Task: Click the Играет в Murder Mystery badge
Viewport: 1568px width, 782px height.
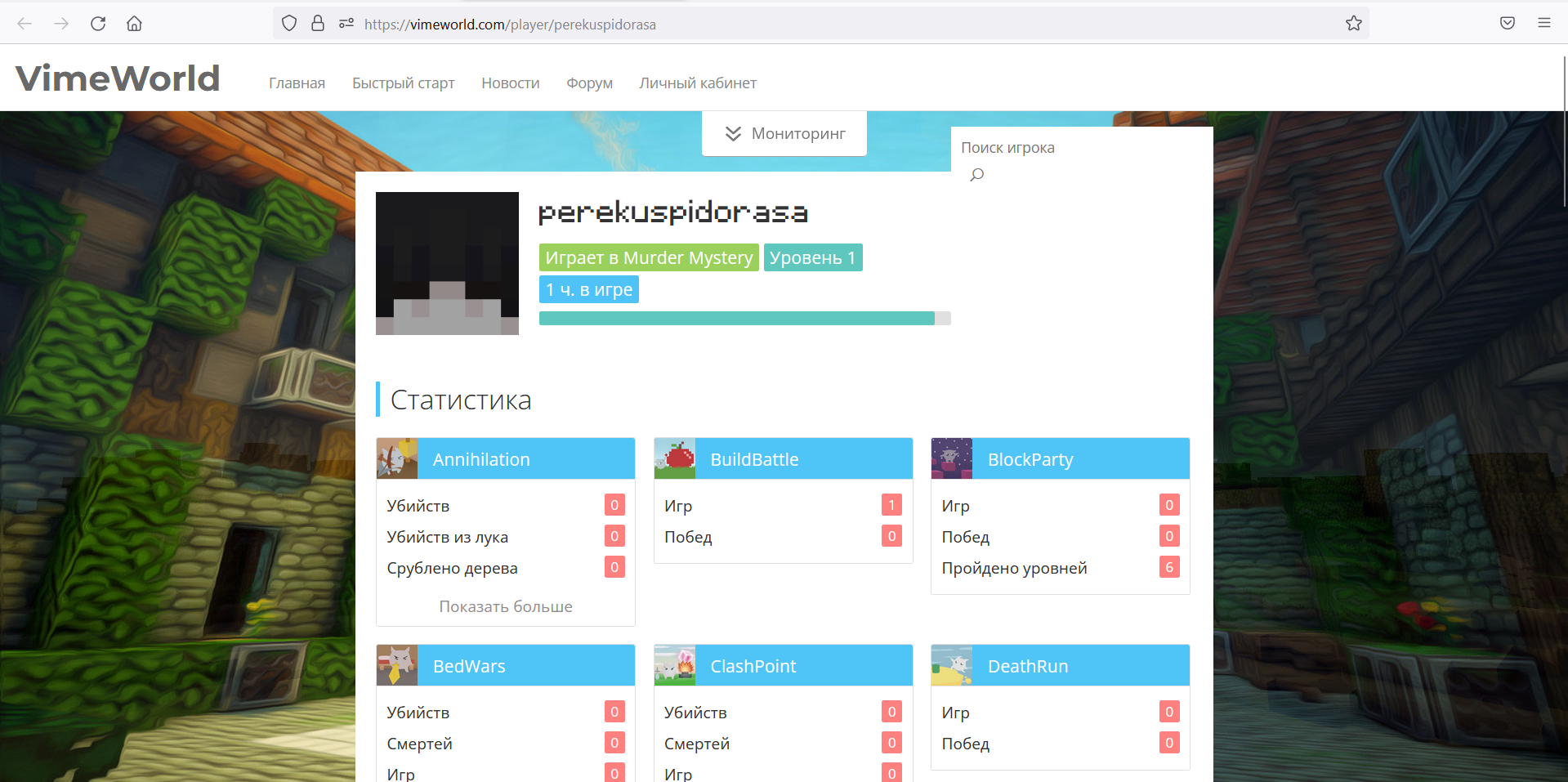Action: tap(649, 257)
